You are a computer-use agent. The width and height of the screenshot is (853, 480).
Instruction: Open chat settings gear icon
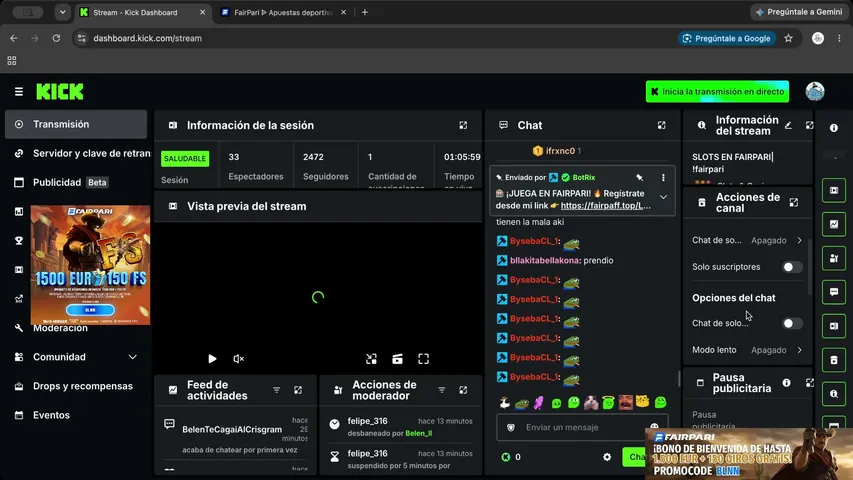pyautogui.click(x=607, y=457)
